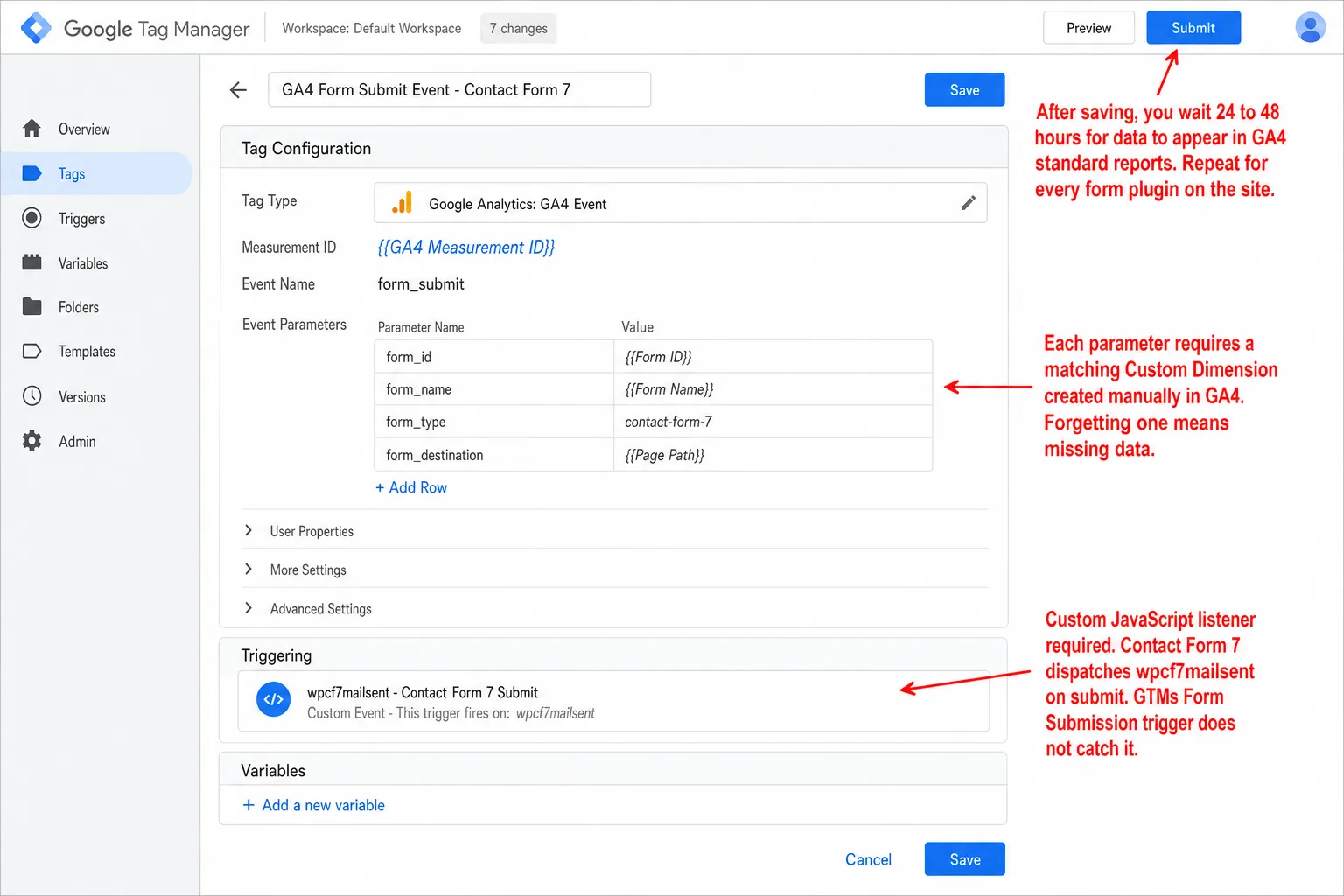Click the form_submit event name value
The image size is (1344, 896).
pos(421,284)
